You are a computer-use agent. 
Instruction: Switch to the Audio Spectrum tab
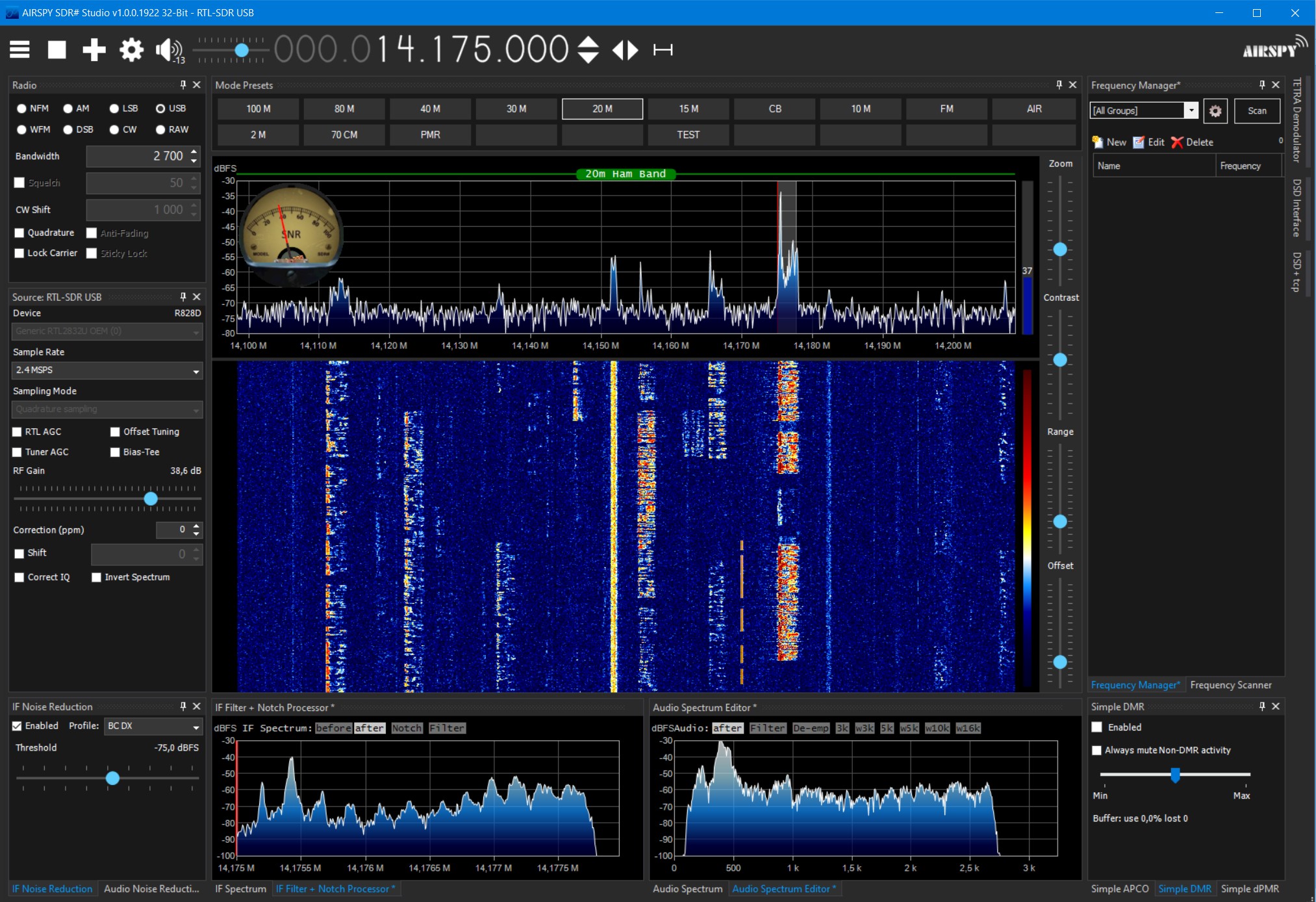pyautogui.click(x=687, y=888)
